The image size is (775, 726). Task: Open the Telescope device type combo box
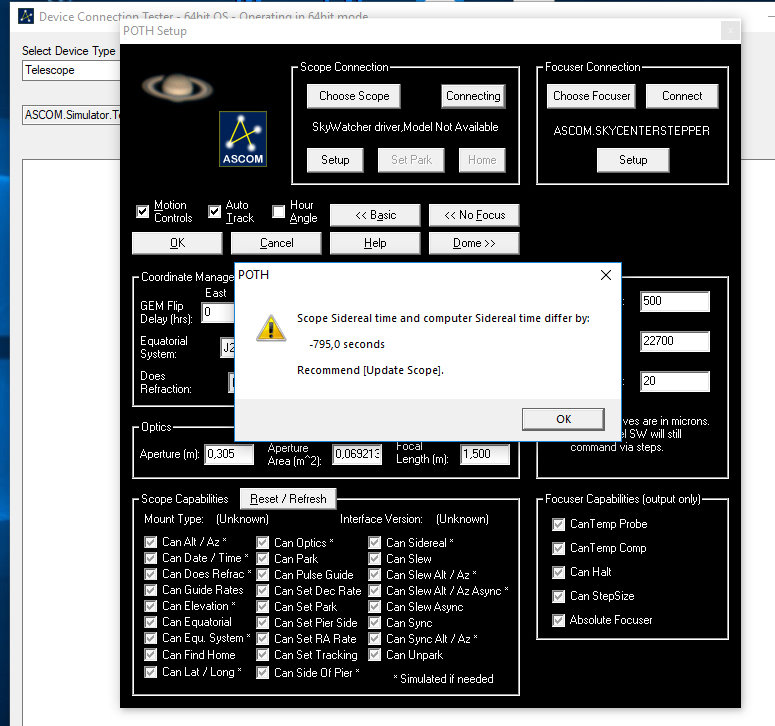click(71, 70)
